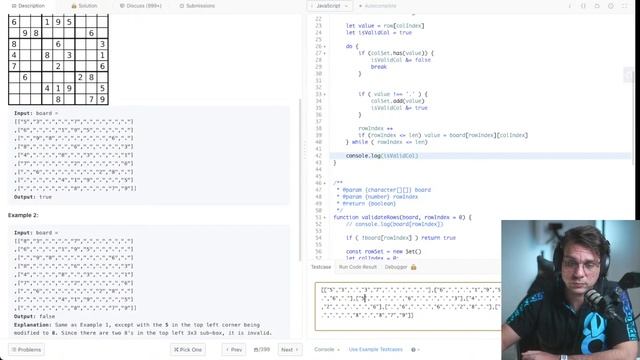Click the Sudoku board image
Viewport: 640px width, 360px height.
[x=58, y=60]
